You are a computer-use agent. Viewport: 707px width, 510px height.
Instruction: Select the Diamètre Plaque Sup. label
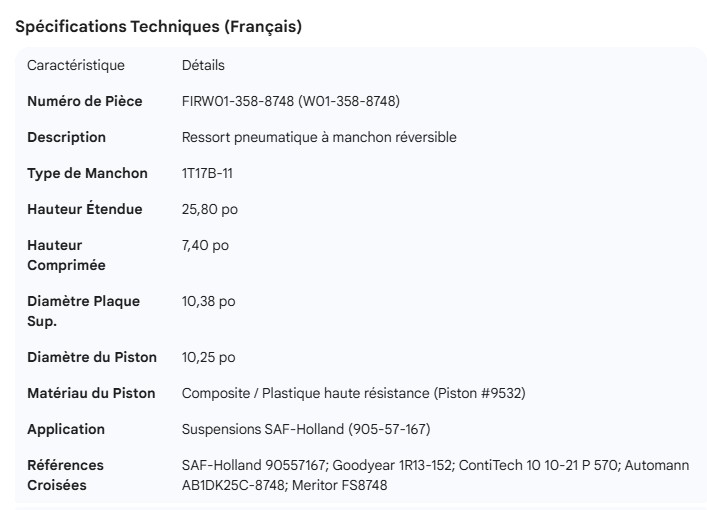83,311
